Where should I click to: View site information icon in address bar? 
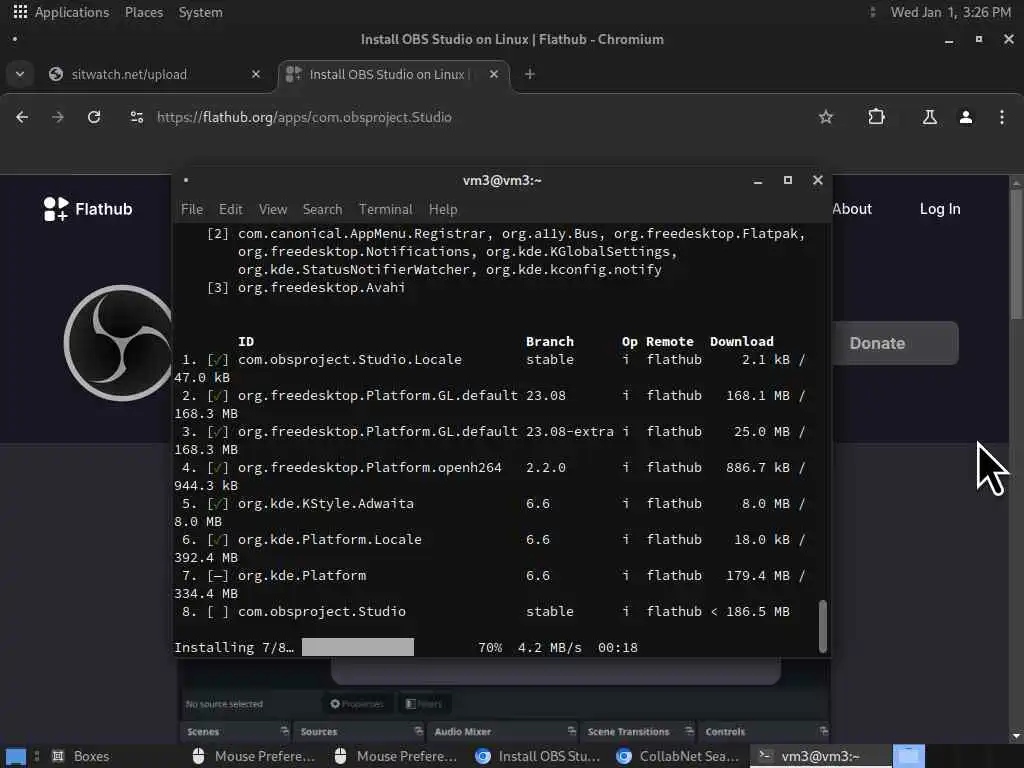click(136, 117)
